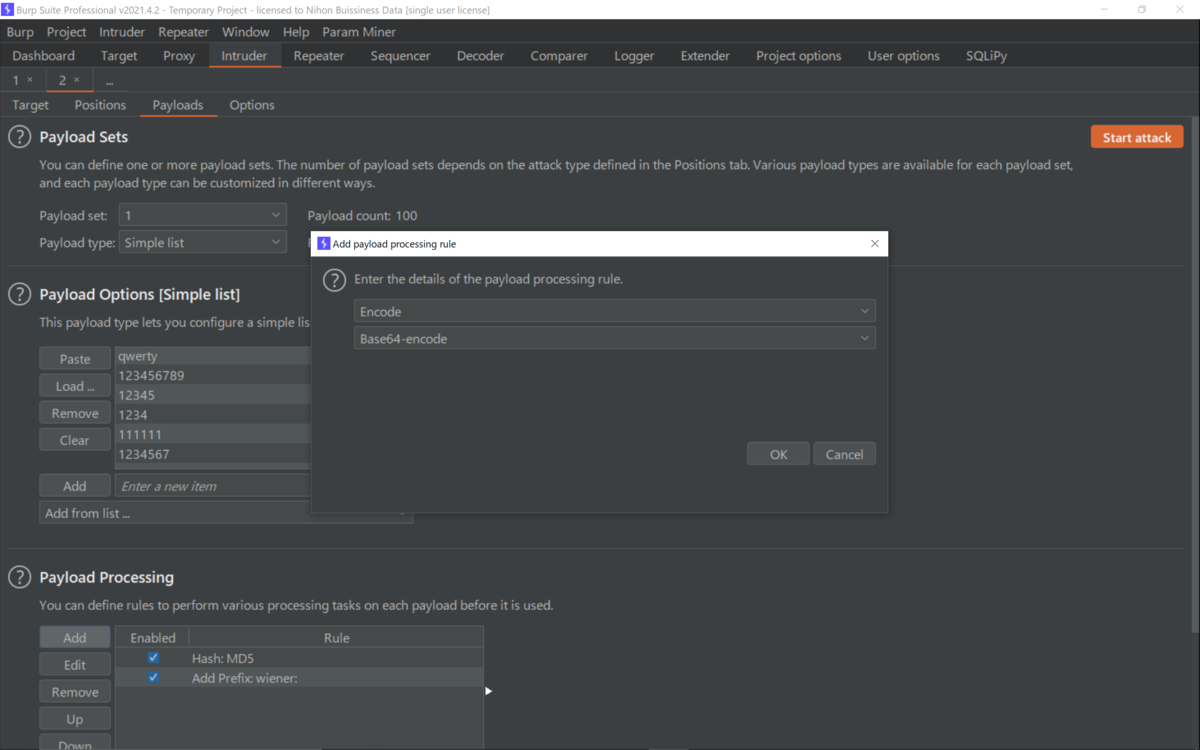Screen dimensions: 1200x750
Task: Open new Intruder tab with ellipsis
Action: coord(109,80)
